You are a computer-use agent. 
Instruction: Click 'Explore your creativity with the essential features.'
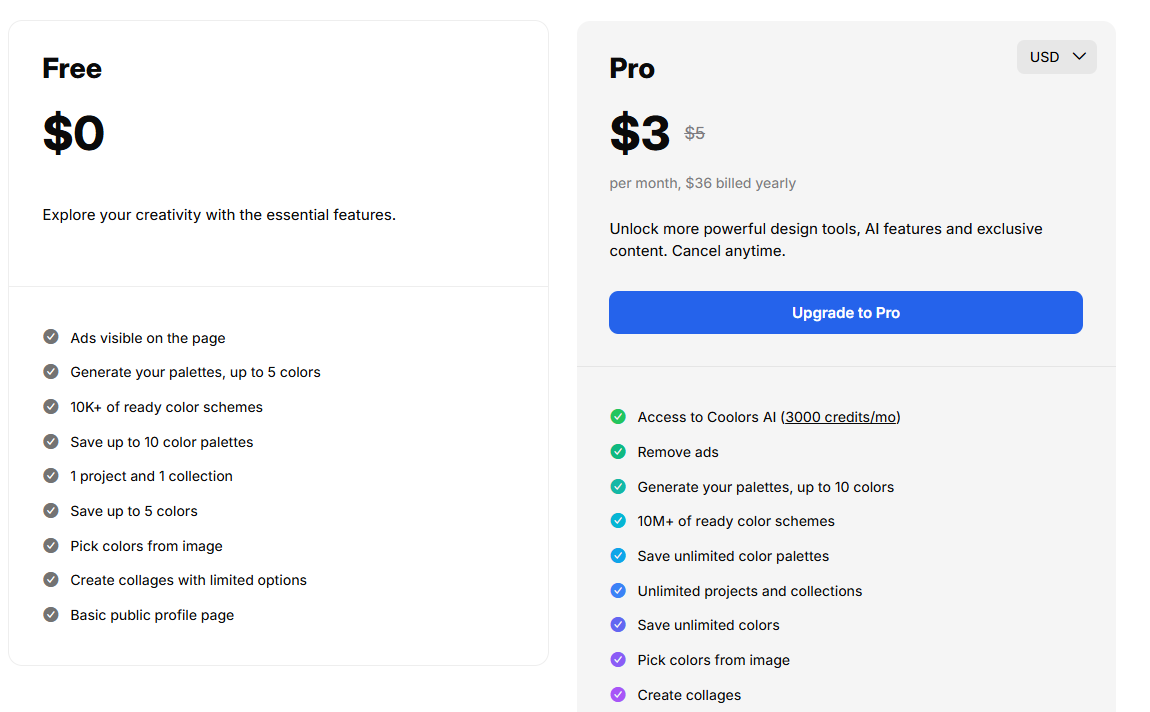tap(219, 215)
